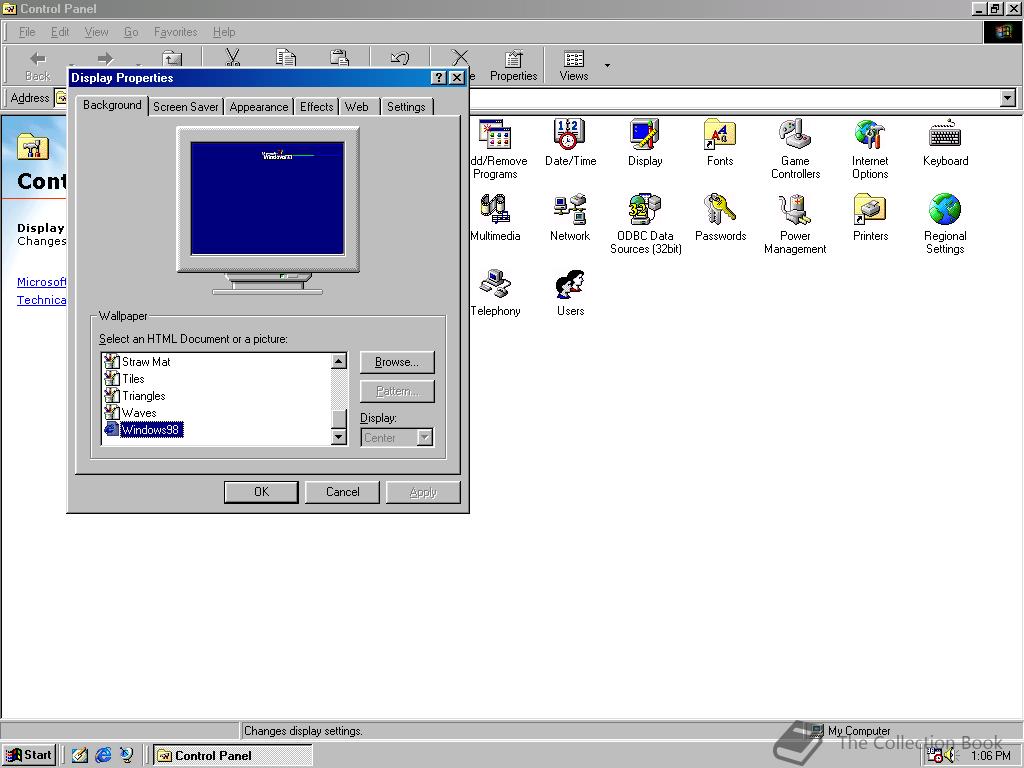The height and width of the screenshot is (768, 1024).
Task: Open the Regional Settings icon
Action: pyautogui.click(x=945, y=224)
